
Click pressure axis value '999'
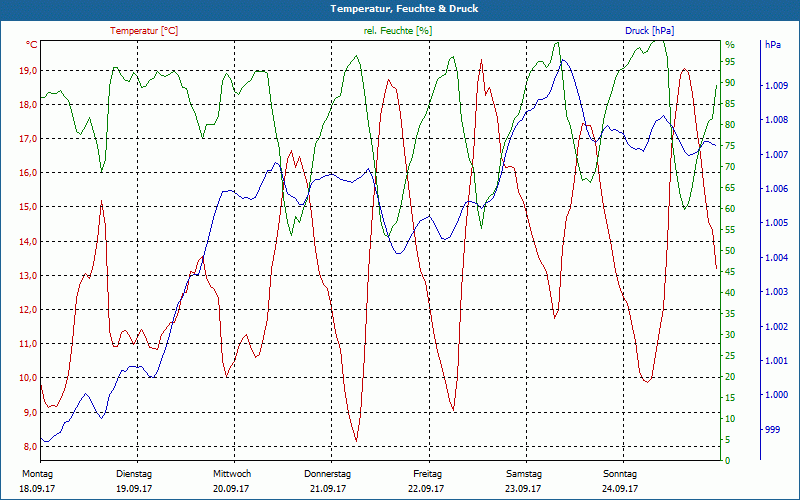[x=772, y=430]
